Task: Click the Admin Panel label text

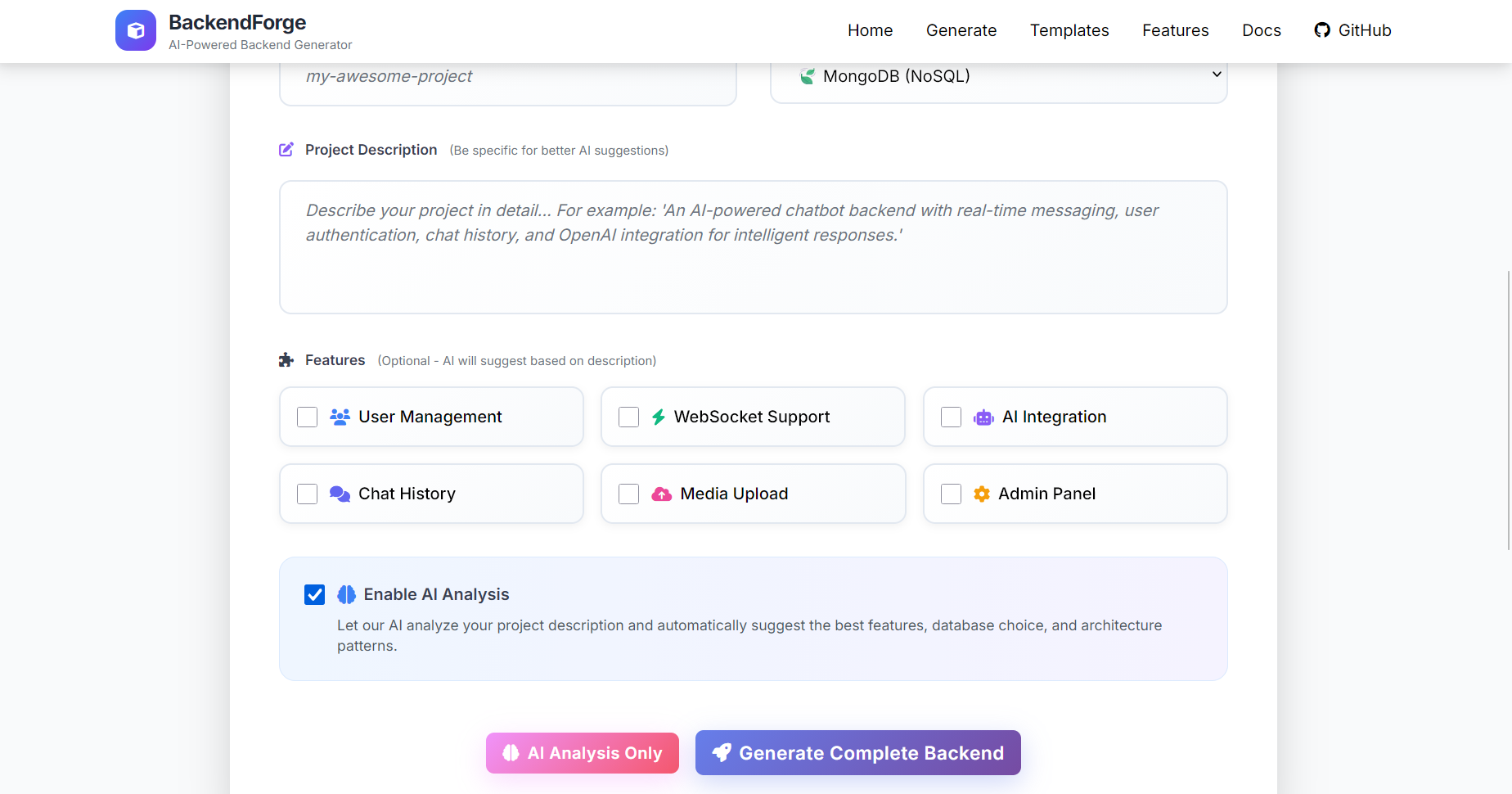Action: [x=1047, y=494]
